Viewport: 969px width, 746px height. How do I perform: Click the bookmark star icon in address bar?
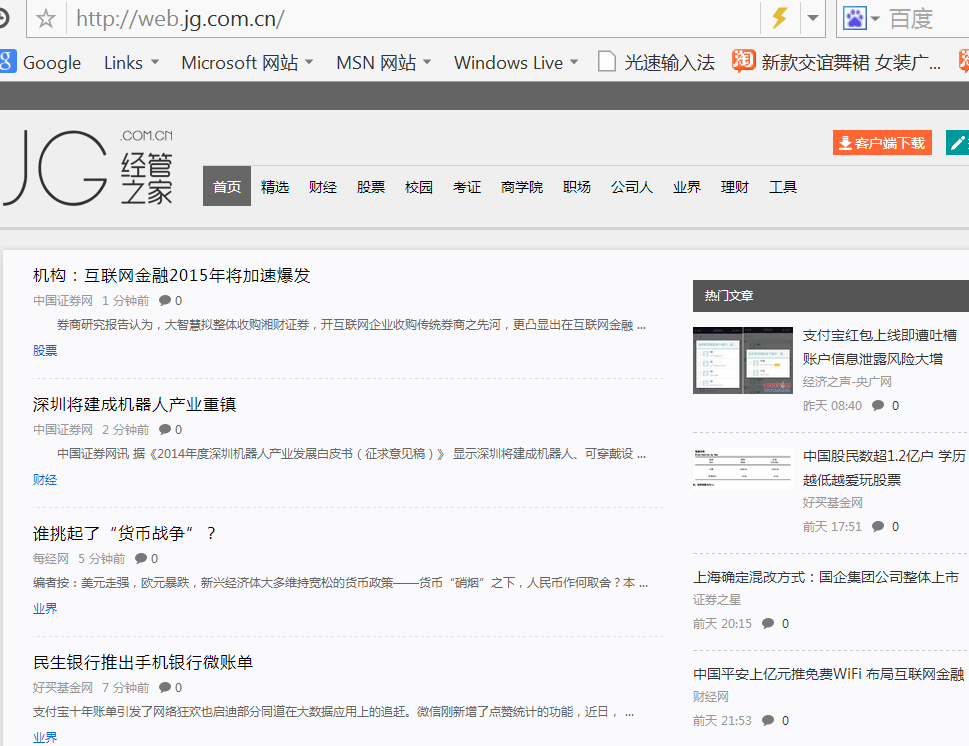(x=46, y=19)
